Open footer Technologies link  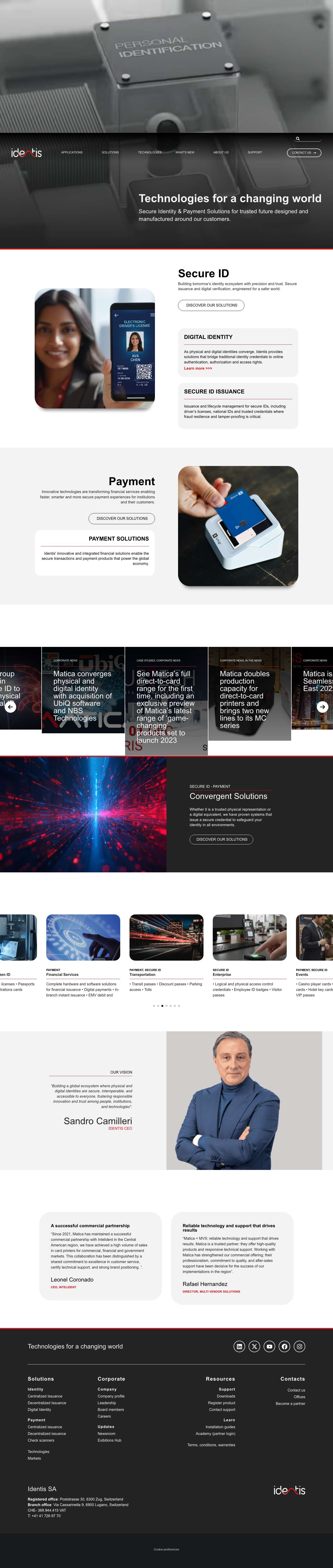[38, 1452]
